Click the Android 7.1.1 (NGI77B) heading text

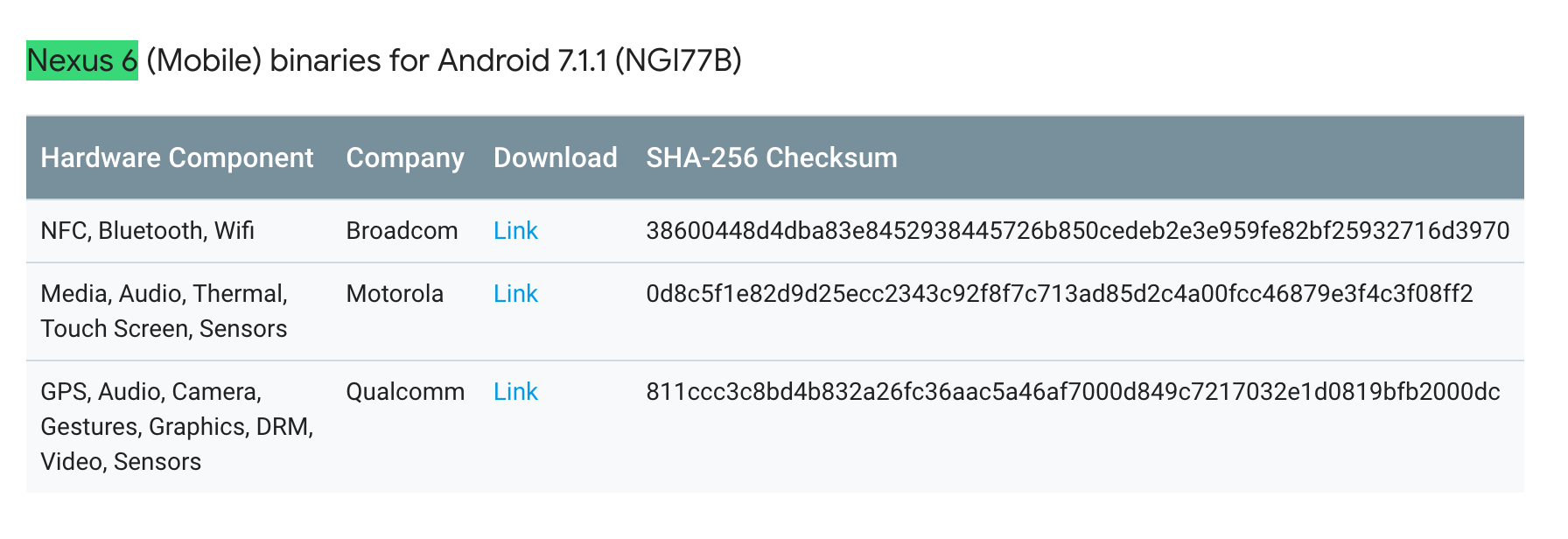click(x=590, y=60)
